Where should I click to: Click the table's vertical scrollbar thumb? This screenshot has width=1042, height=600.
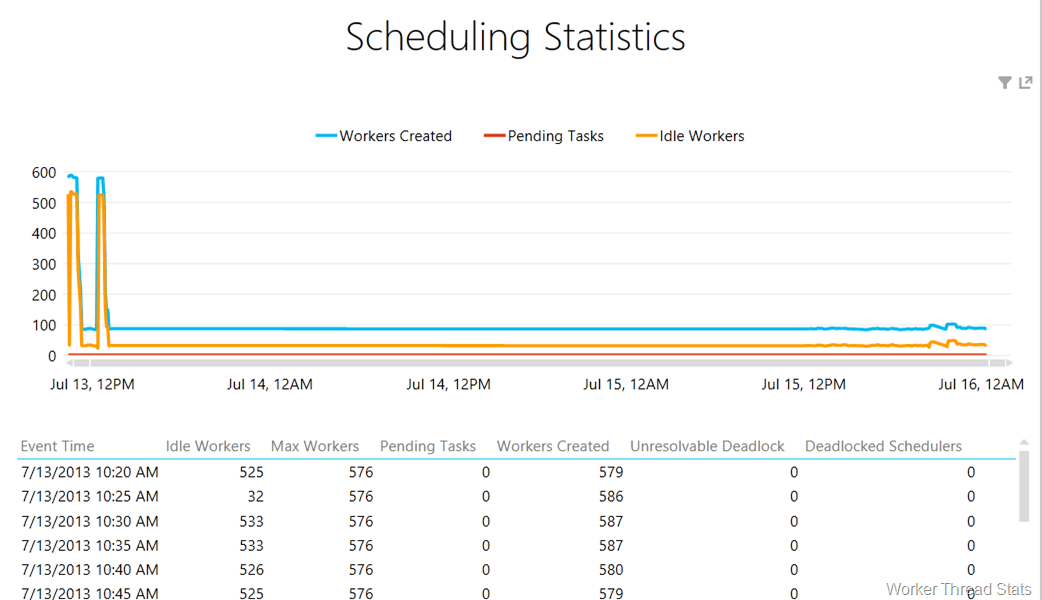tap(1023, 485)
